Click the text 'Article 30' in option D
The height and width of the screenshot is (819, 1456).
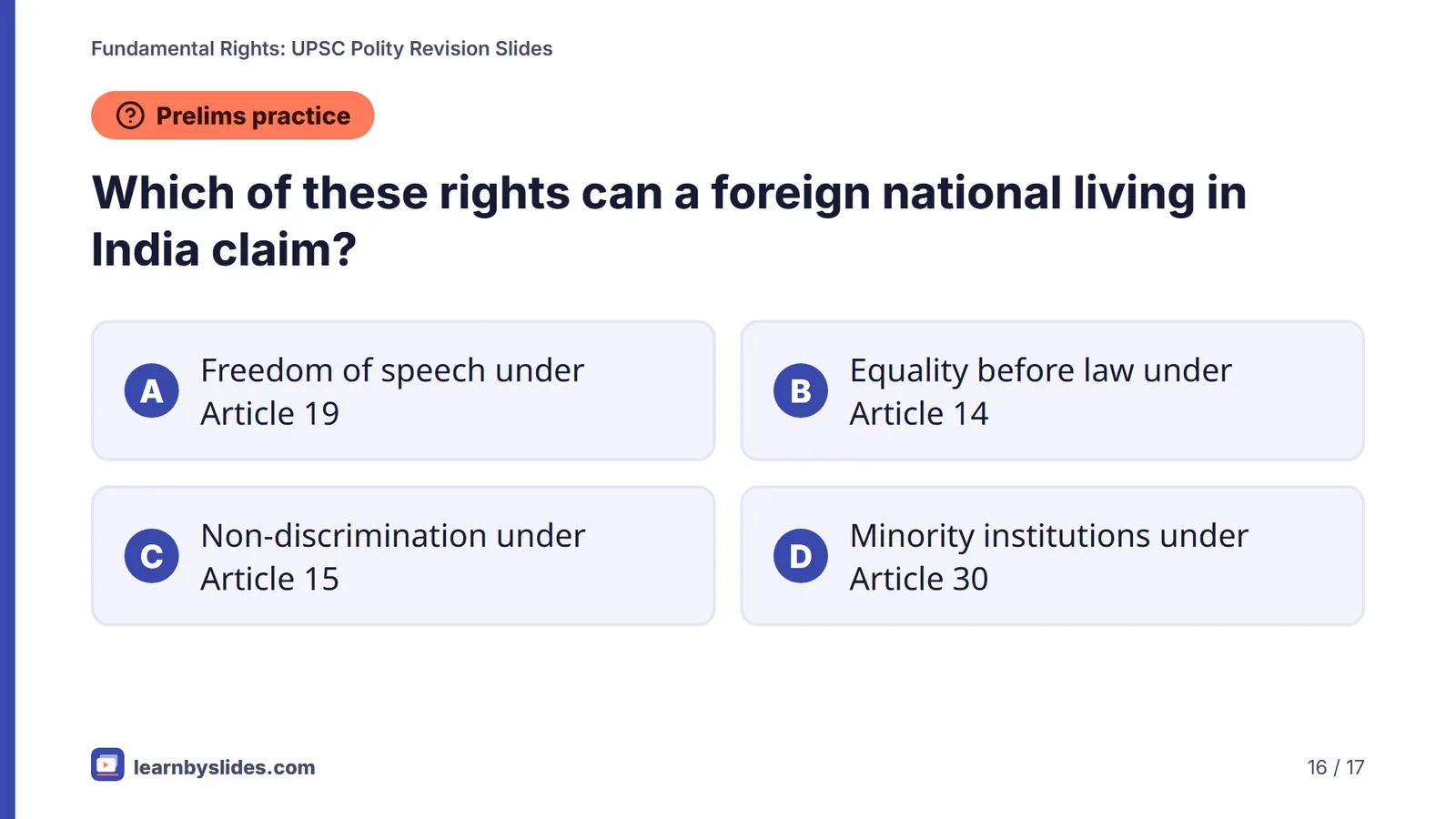point(918,580)
